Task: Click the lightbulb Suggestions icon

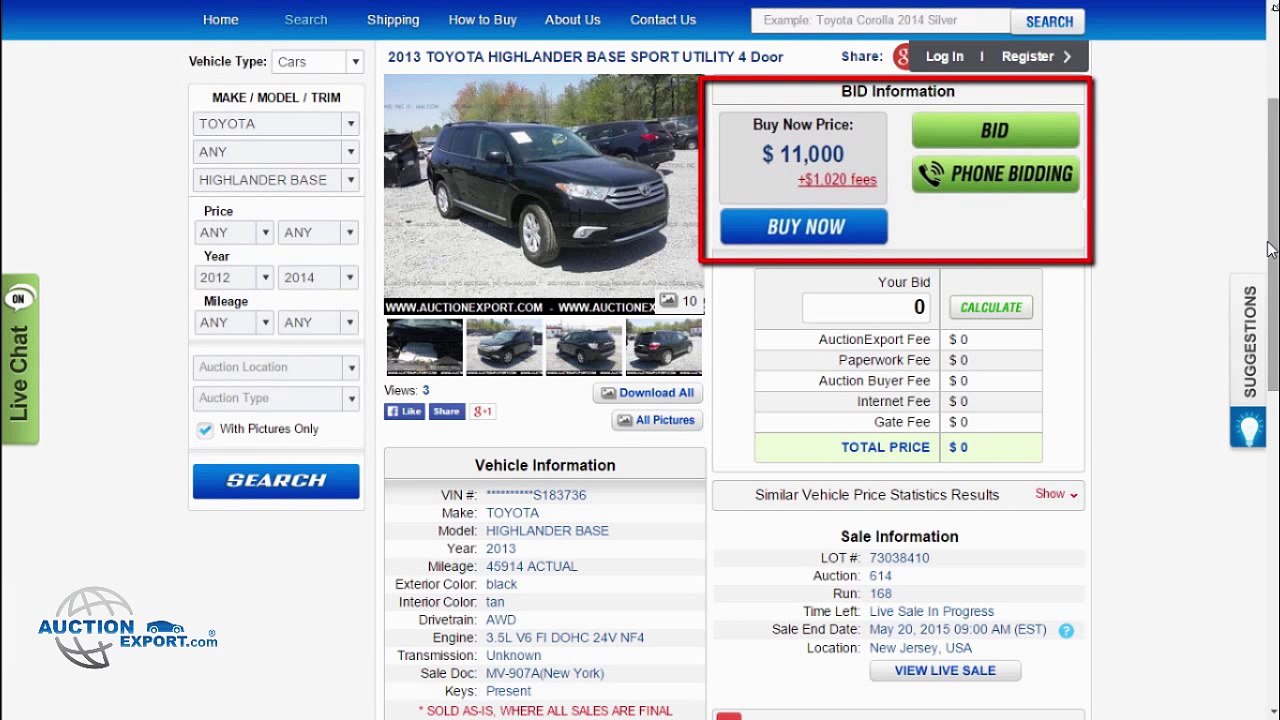Action: point(1248,428)
